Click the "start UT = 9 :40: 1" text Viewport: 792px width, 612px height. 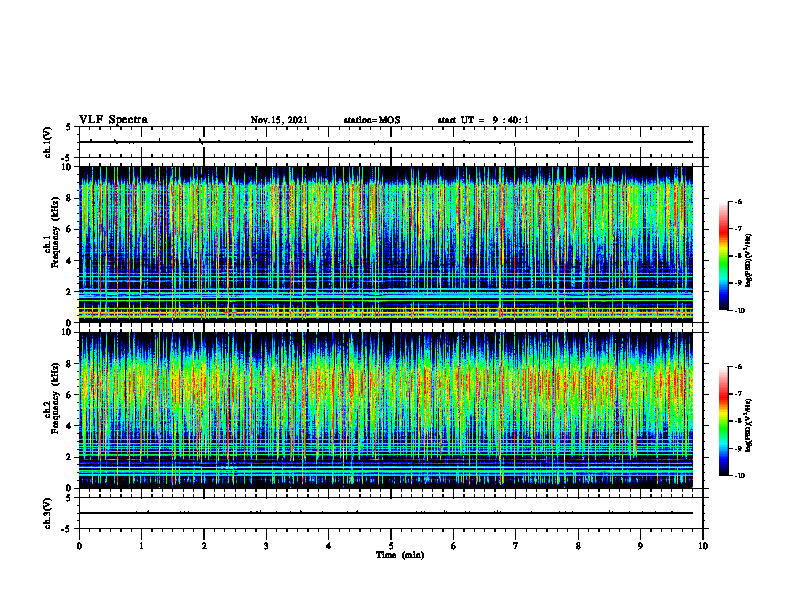click(483, 120)
